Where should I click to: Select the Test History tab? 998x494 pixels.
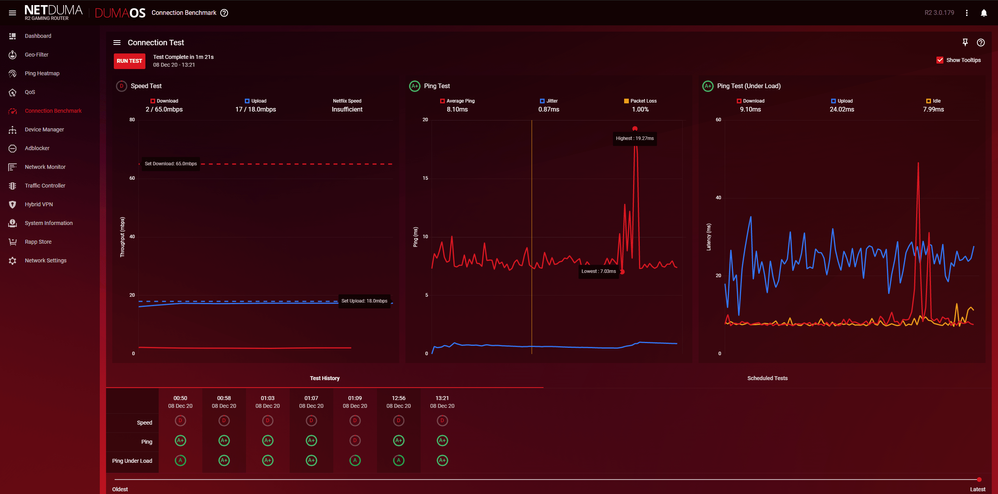click(x=324, y=378)
